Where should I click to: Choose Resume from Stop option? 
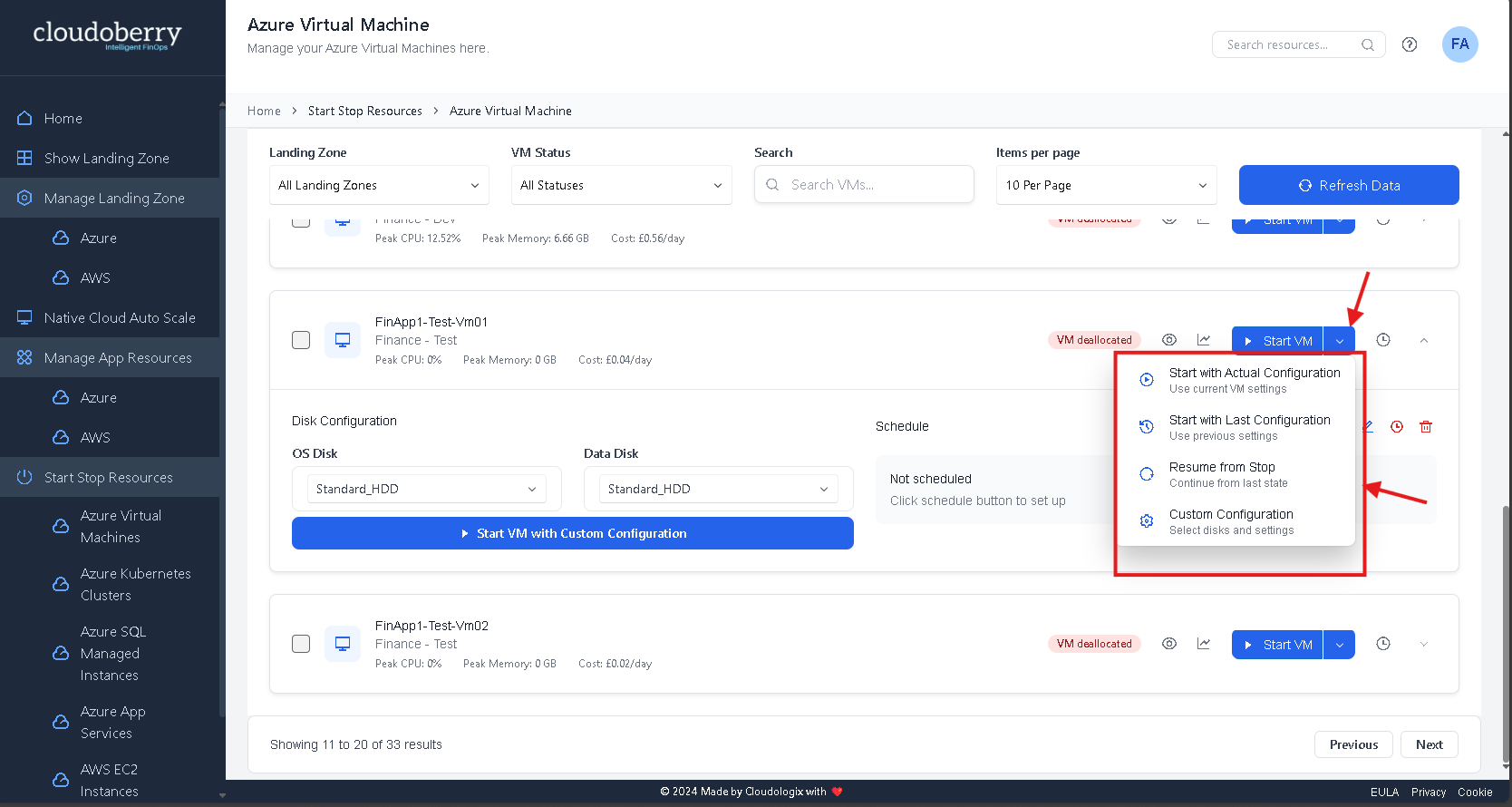coord(1236,474)
